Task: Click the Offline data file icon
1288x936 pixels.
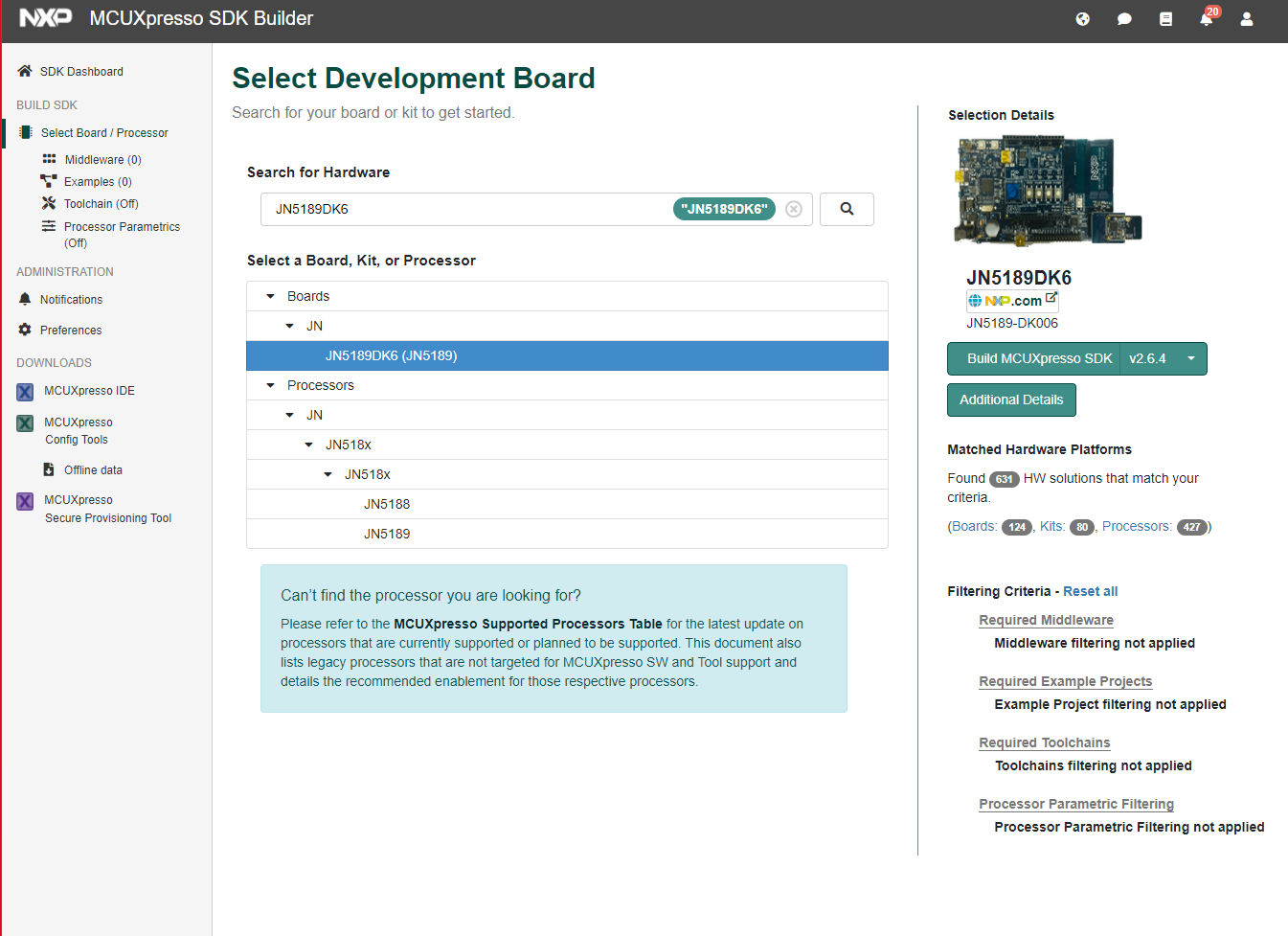Action: point(49,469)
